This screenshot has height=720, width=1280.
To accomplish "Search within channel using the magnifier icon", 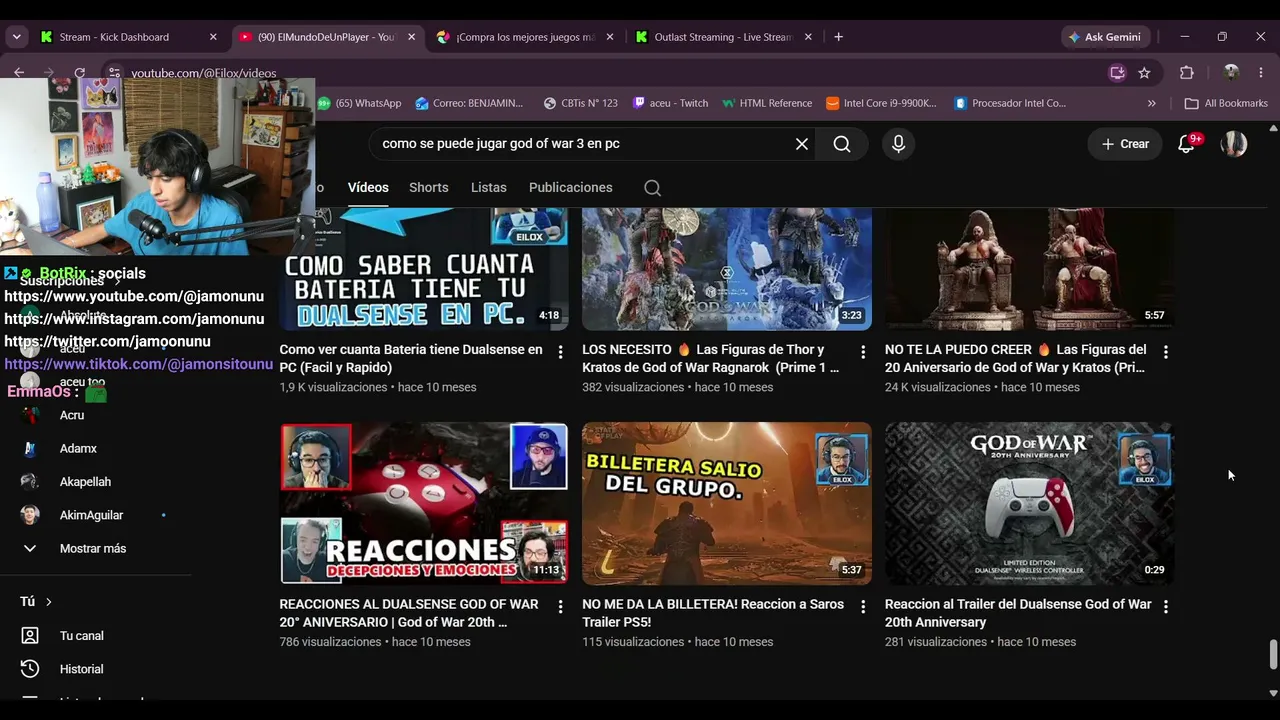I will point(652,188).
